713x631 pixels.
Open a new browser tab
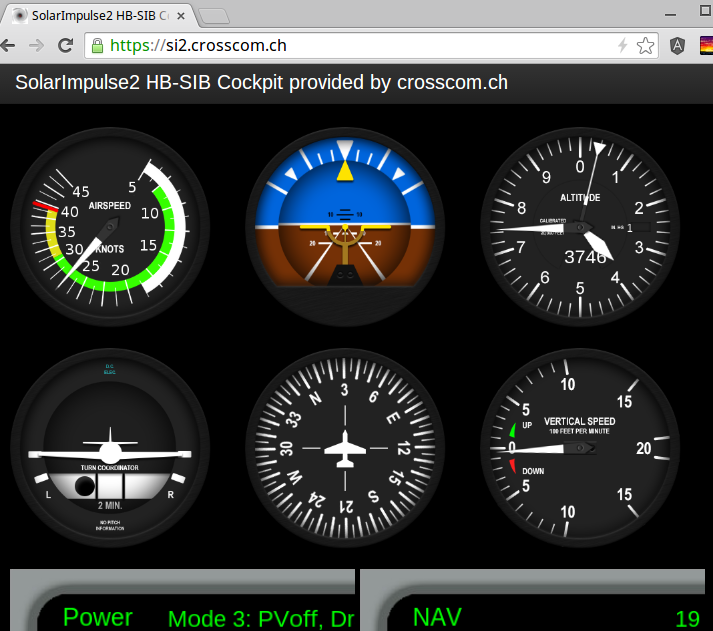pyautogui.click(x=214, y=16)
